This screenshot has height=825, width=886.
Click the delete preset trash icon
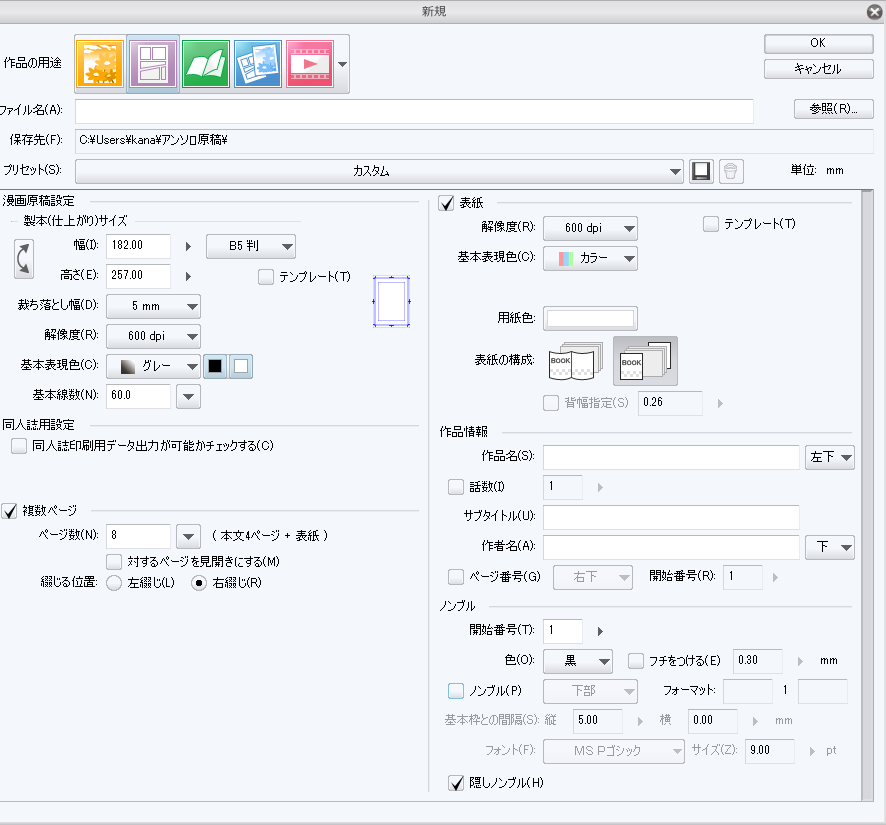coord(731,171)
